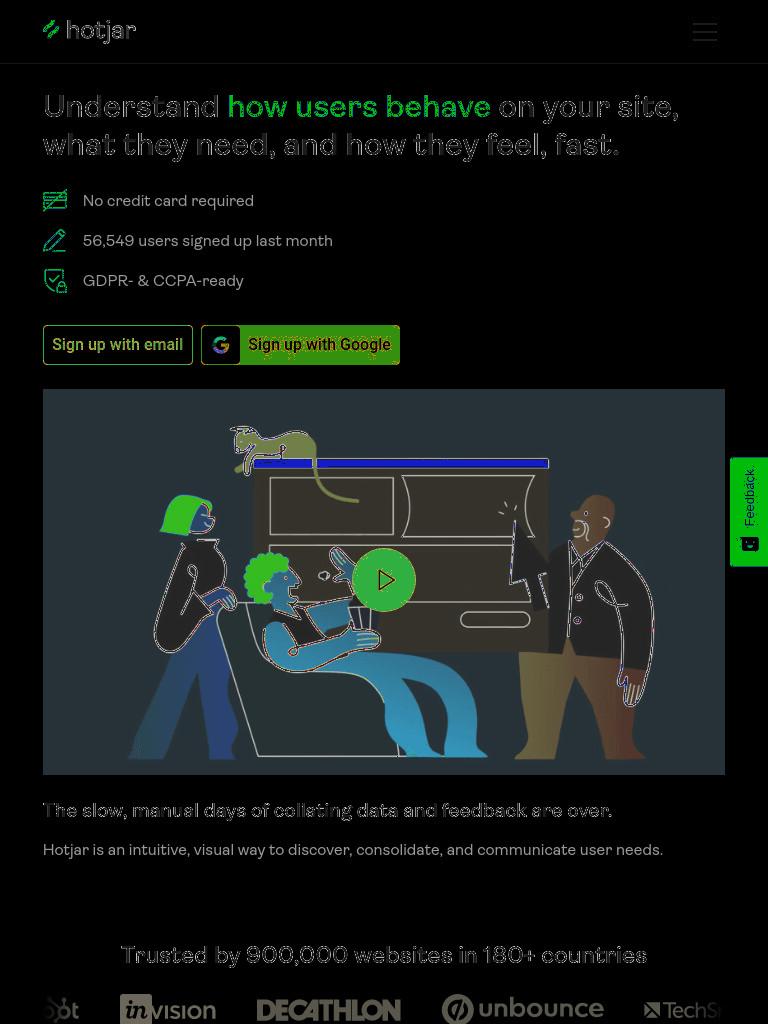The image size is (768, 1024).
Task: Click the HubSpot logo at carousel edge
Action: click(x=61, y=1010)
